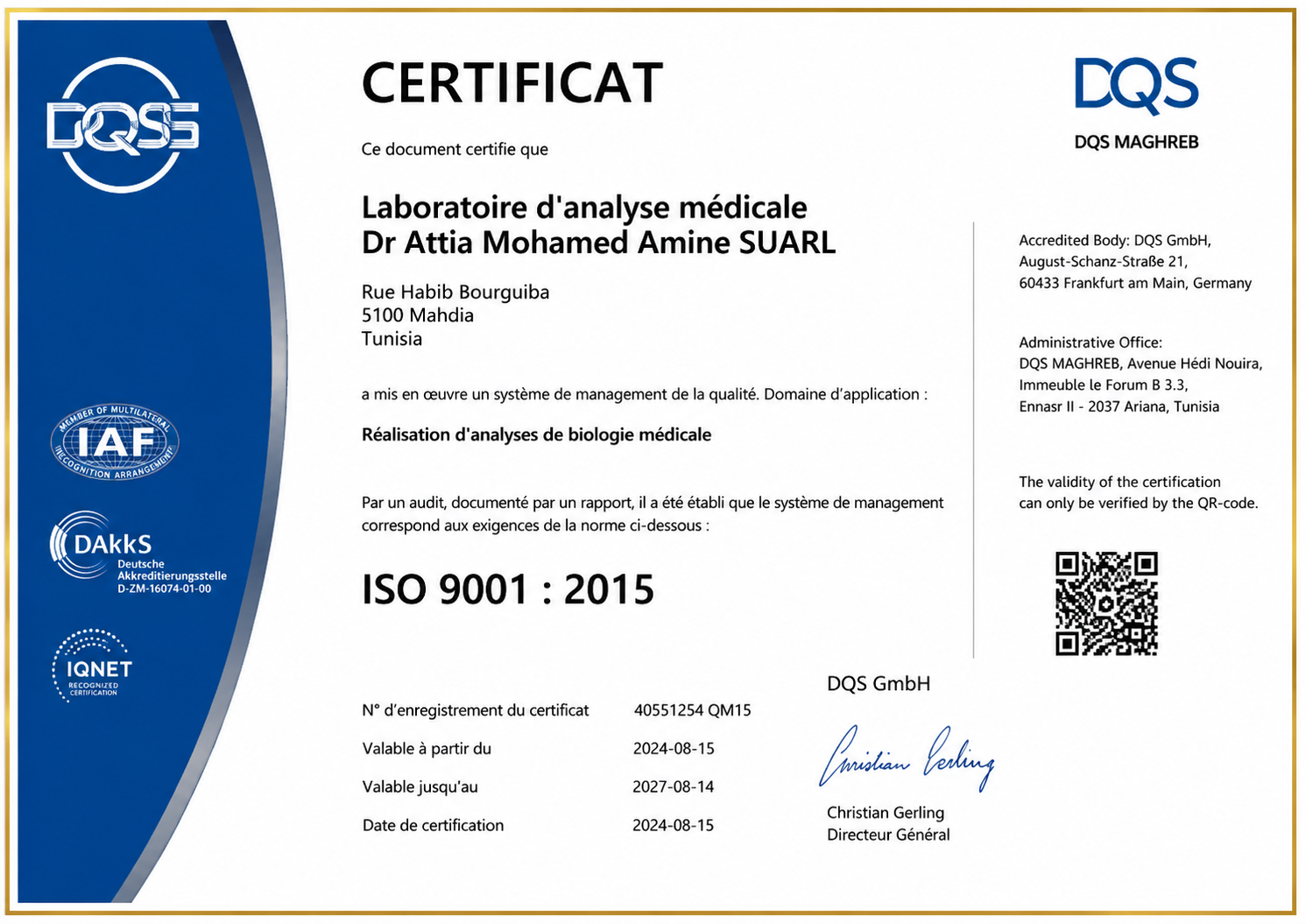
Task: Click the sentence starting 'a mis en œuvre'
Action: click(x=644, y=395)
